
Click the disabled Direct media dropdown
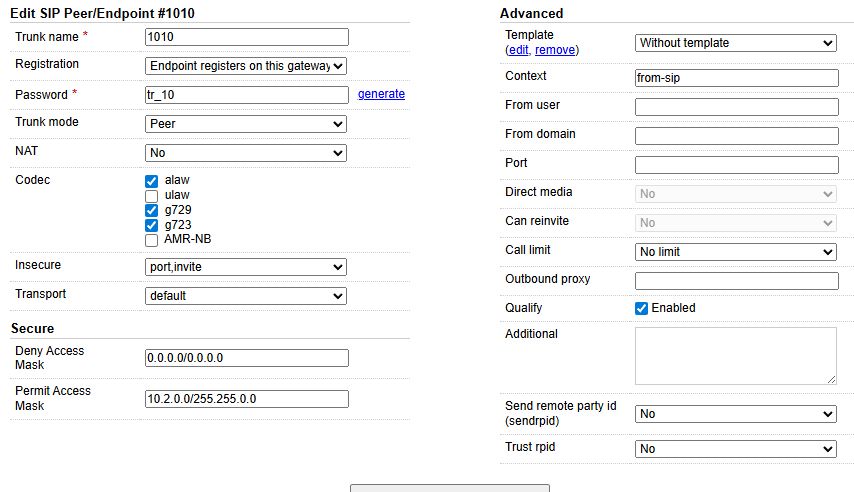point(736,194)
